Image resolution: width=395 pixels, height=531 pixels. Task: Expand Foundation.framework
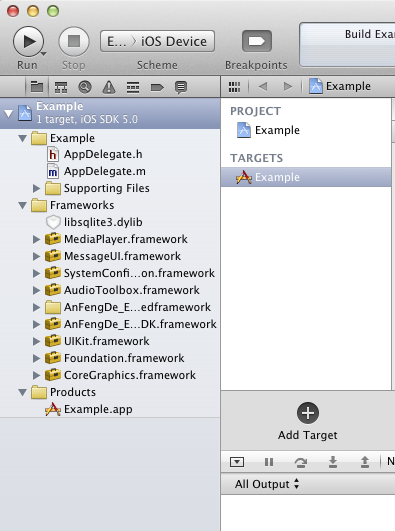(x=36, y=358)
